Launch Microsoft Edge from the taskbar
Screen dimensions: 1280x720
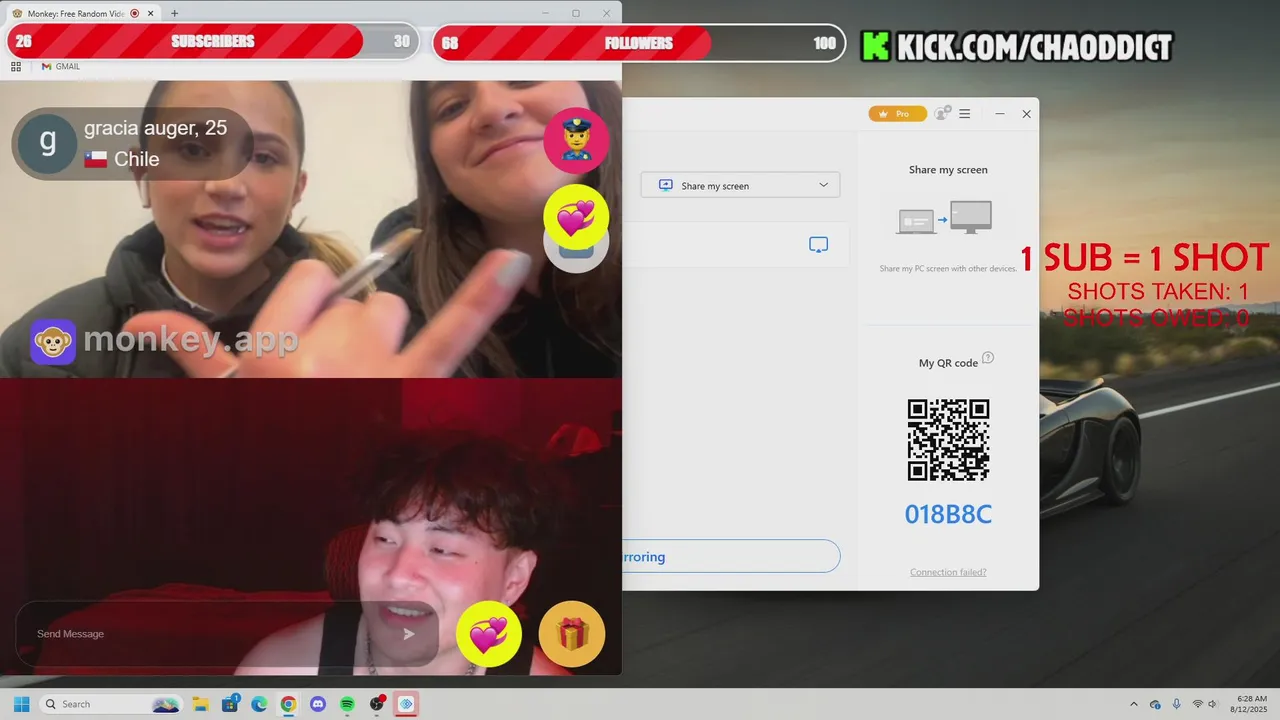pyautogui.click(x=259, y=704)
